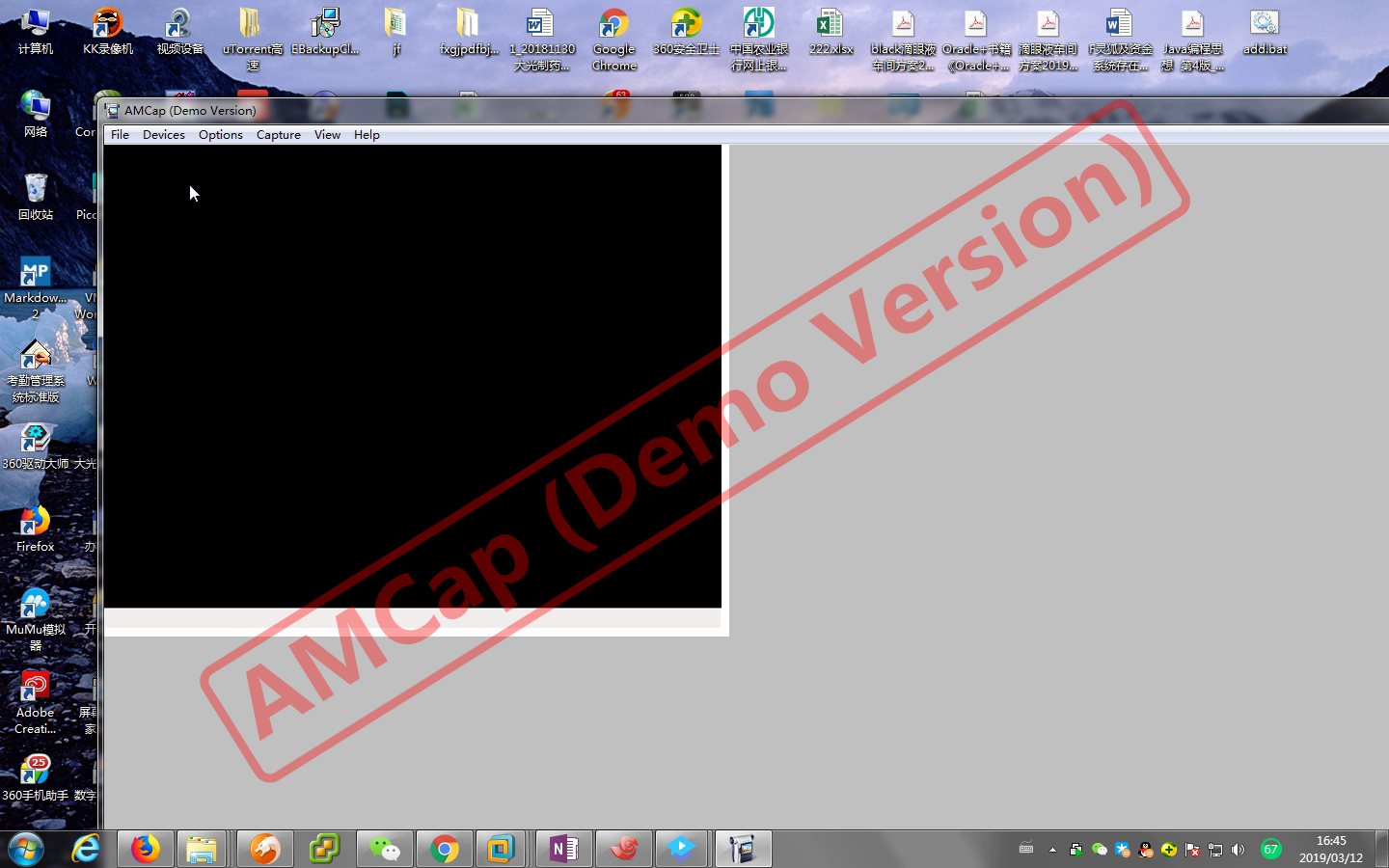Click the Show Desktop button
The height and width of the screenshot is (868, 1389).
[x=1381, y=849]
